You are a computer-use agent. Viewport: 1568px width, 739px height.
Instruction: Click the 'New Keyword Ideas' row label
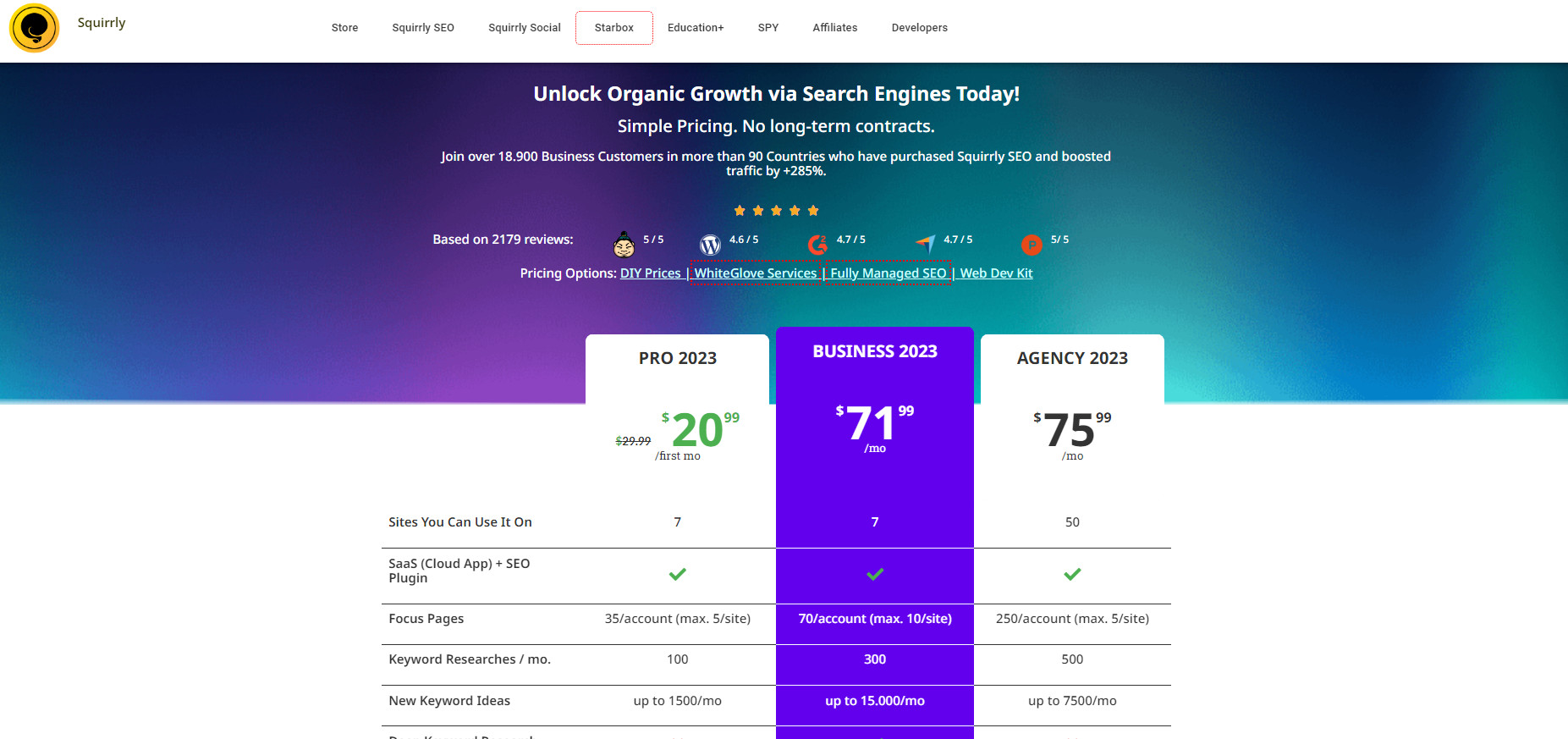[449, 701]
